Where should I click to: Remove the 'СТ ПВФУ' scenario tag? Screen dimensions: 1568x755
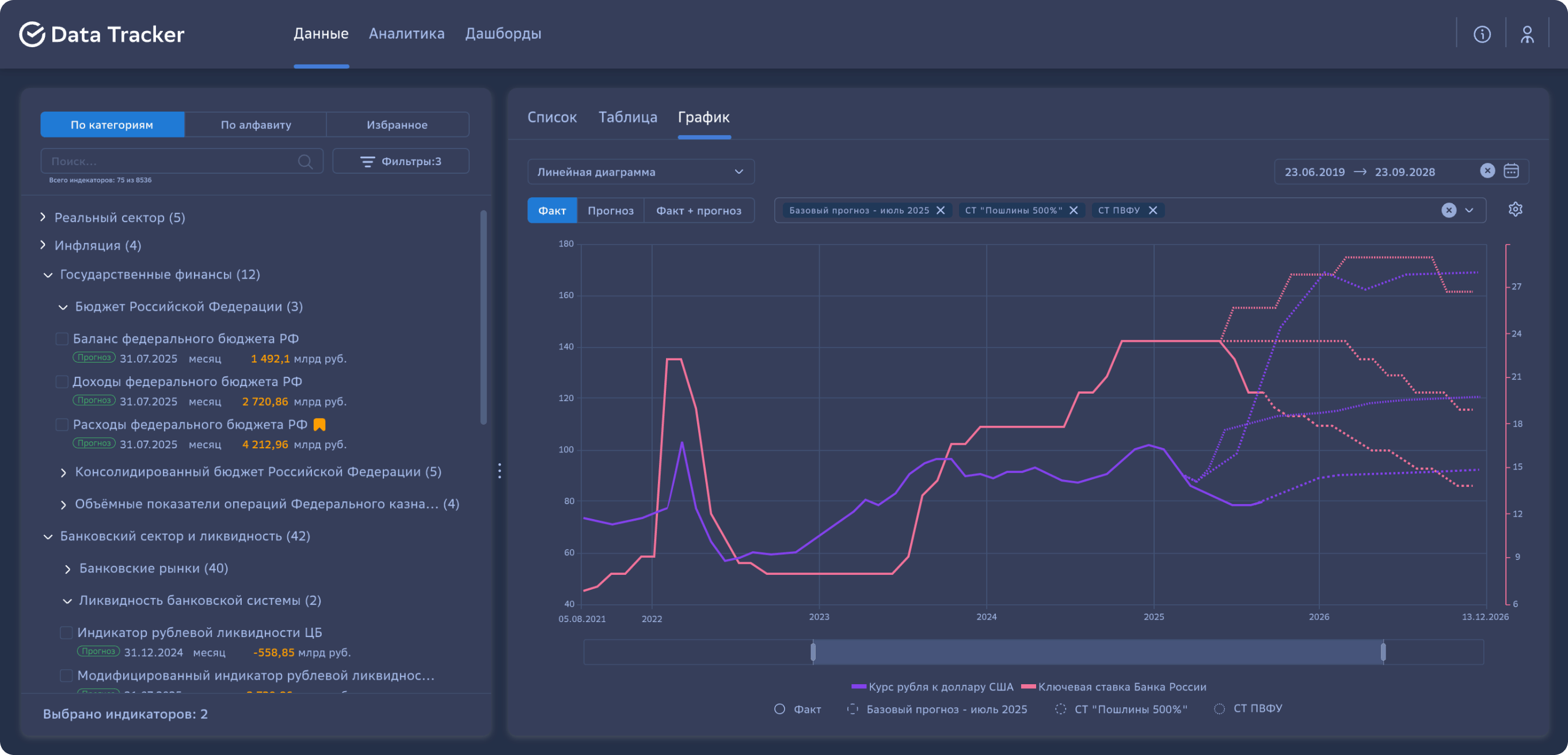pyautogui.click(x=1153, y=211)
